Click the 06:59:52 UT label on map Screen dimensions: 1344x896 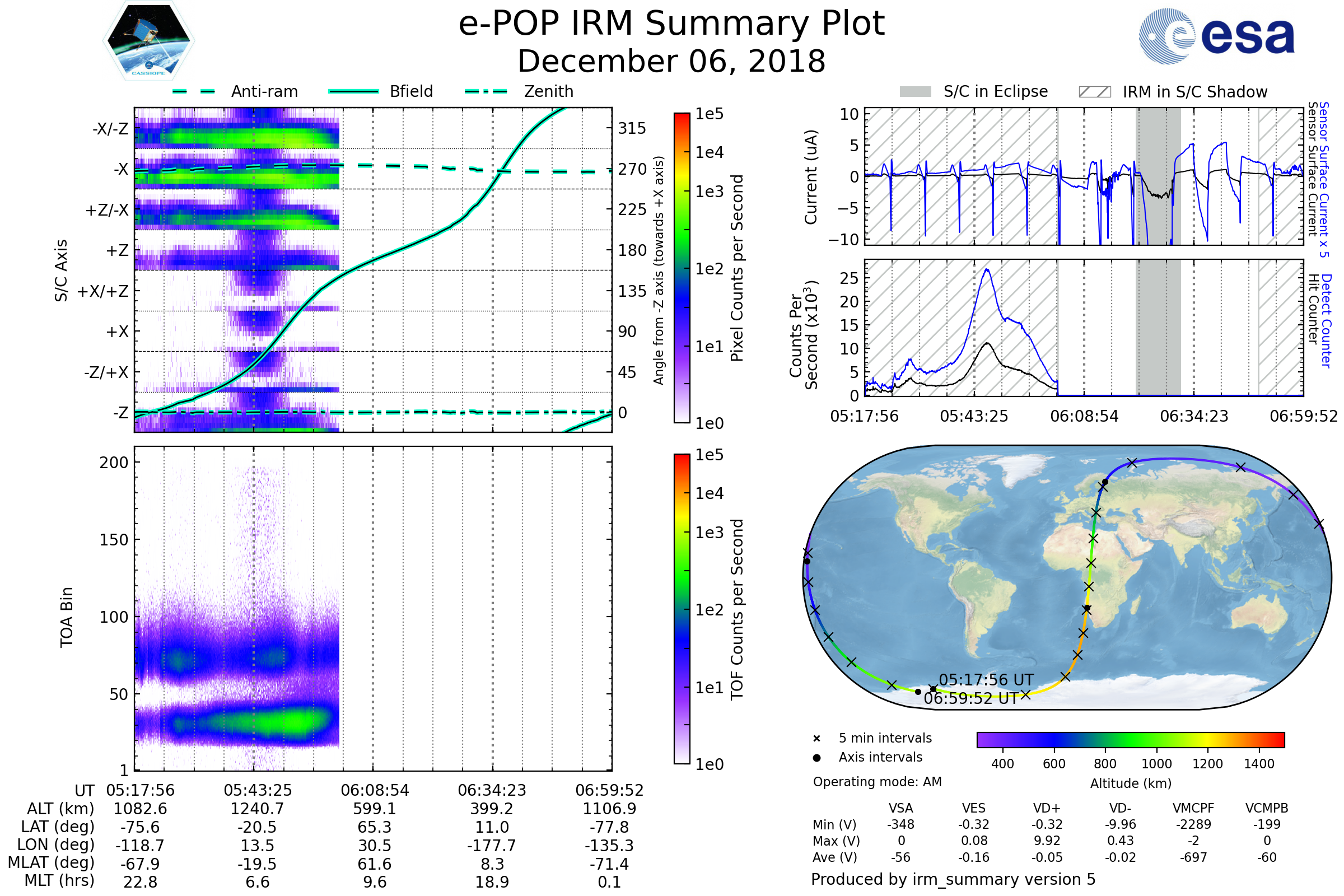(x=971, y=698)
